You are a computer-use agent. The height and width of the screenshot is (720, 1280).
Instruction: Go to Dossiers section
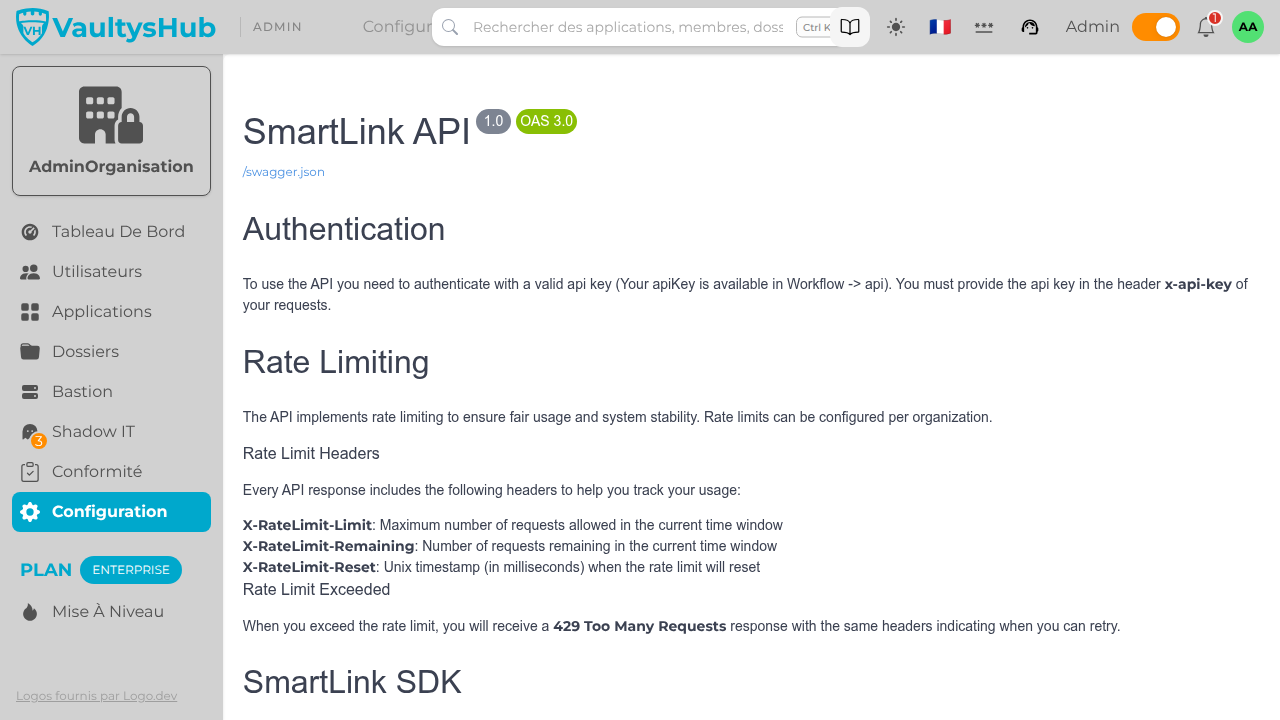point(111,352)
